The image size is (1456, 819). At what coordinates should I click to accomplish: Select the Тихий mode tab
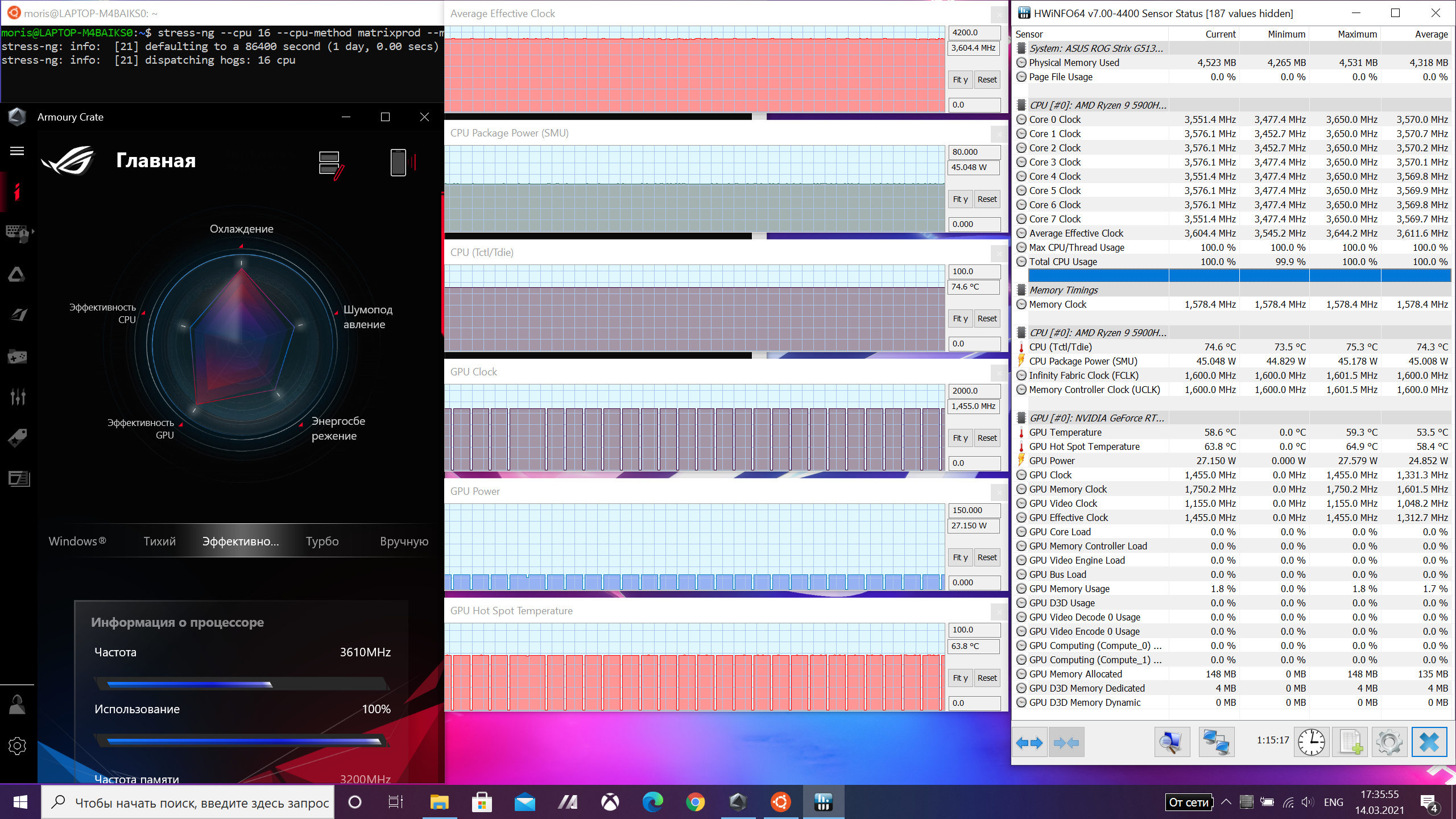click(159, 541)
